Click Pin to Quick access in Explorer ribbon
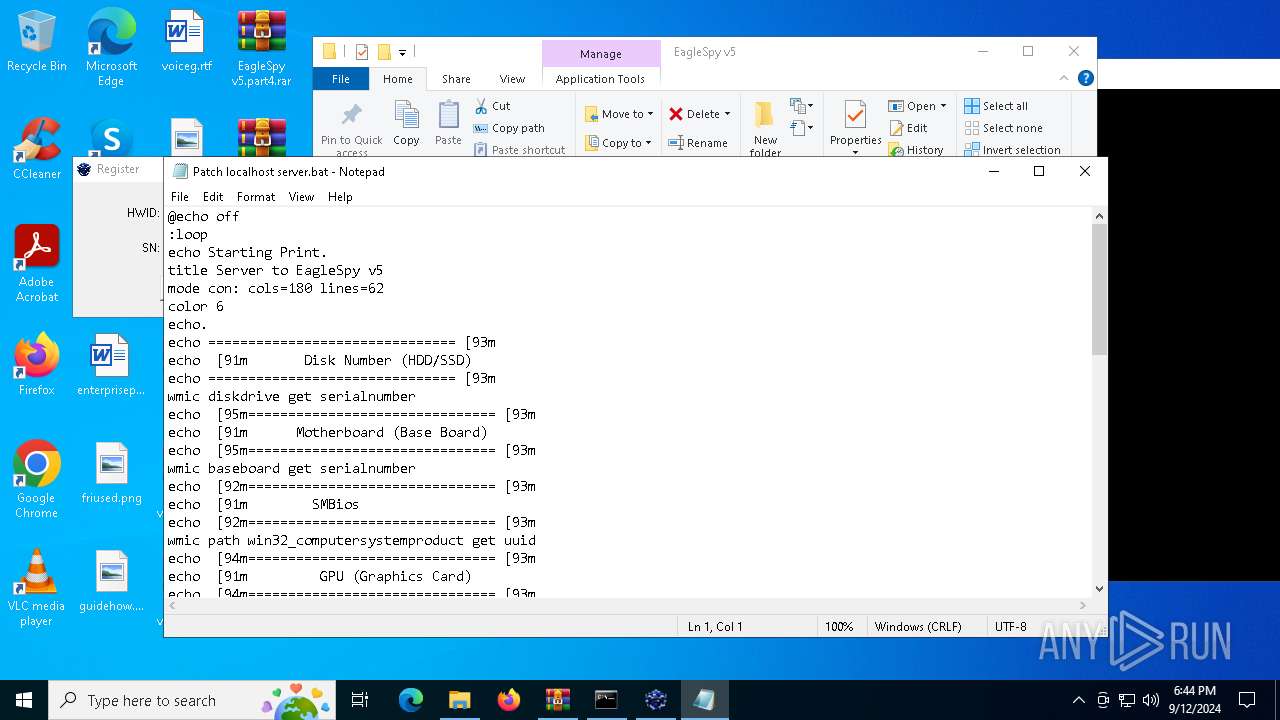Screen dimensions: 1280x720 351,128
